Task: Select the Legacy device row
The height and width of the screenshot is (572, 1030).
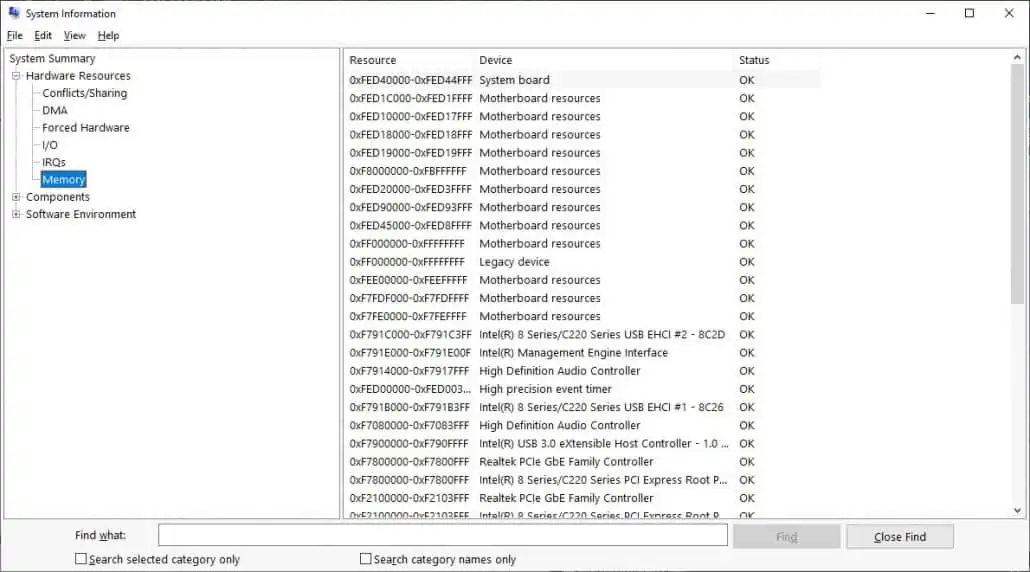Action: pos(583,262)
